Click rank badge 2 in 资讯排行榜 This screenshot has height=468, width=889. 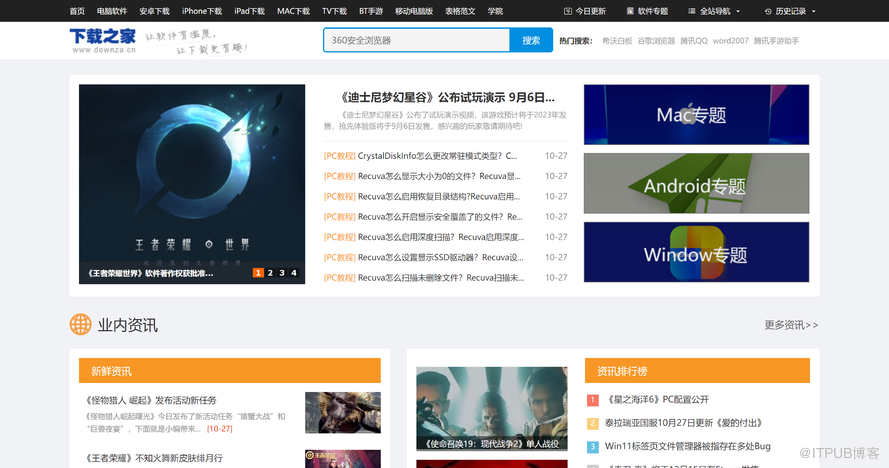coord(592,423)
